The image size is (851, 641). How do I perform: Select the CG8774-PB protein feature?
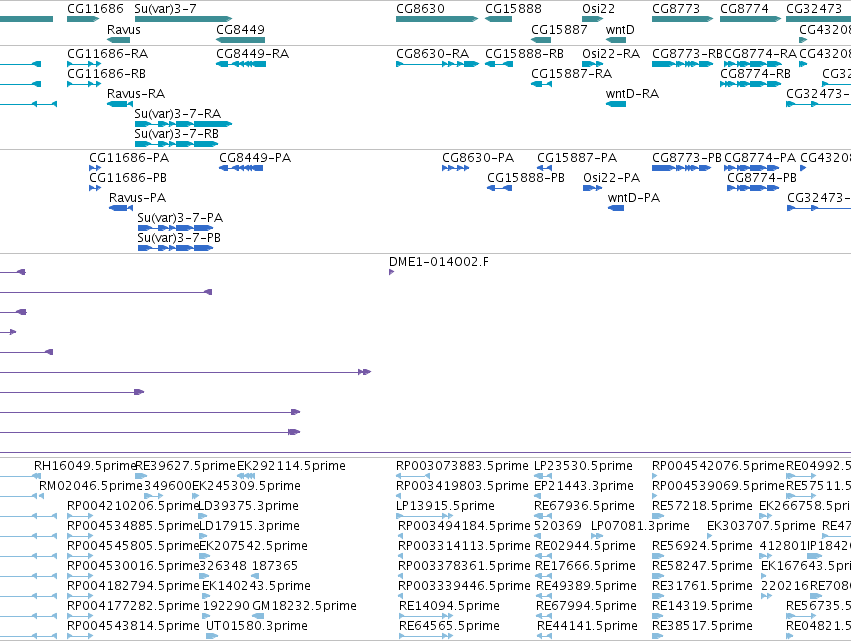click(x=753, y=188)
